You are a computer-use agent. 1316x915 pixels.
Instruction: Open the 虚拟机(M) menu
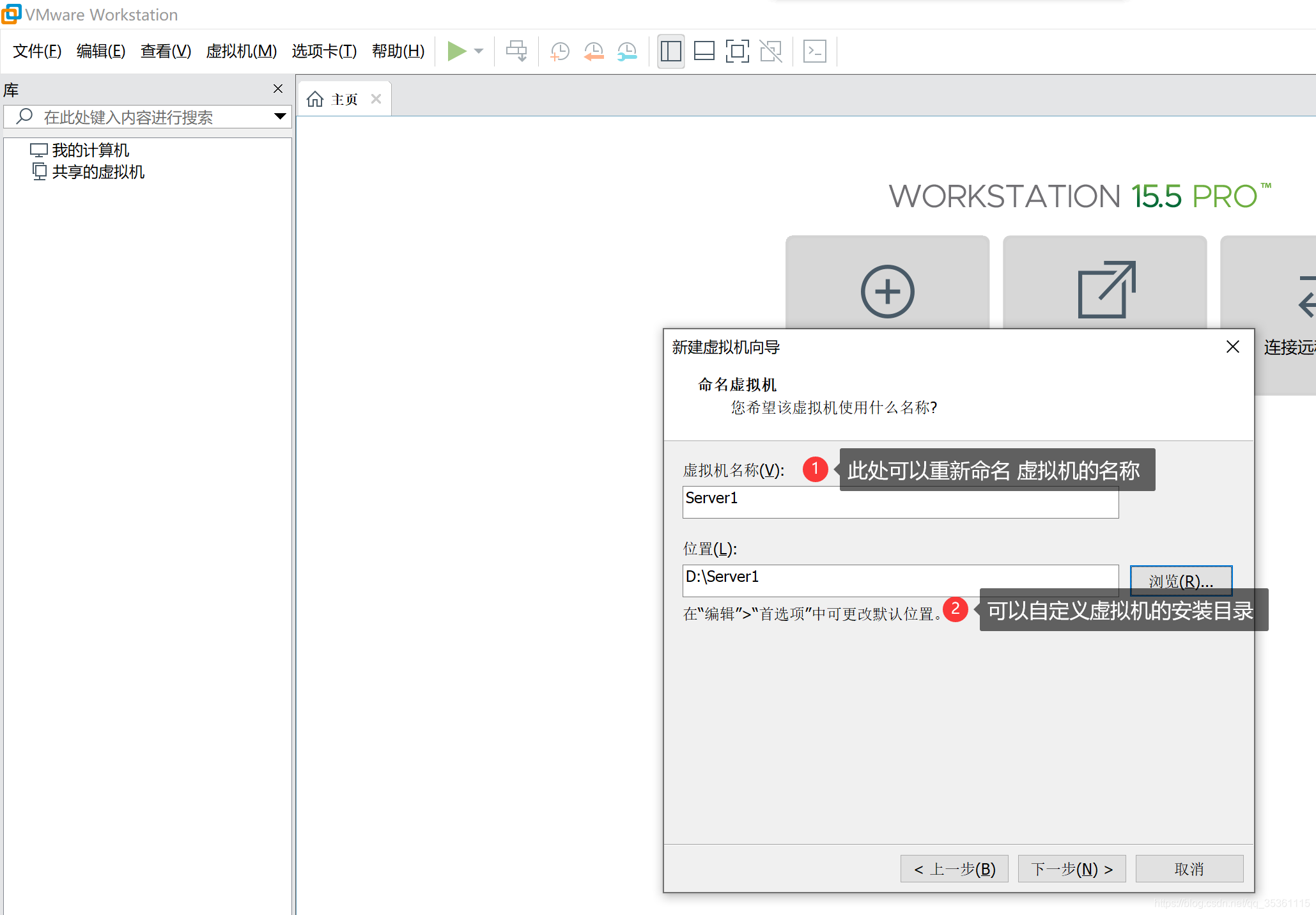(x=241, y=51)
